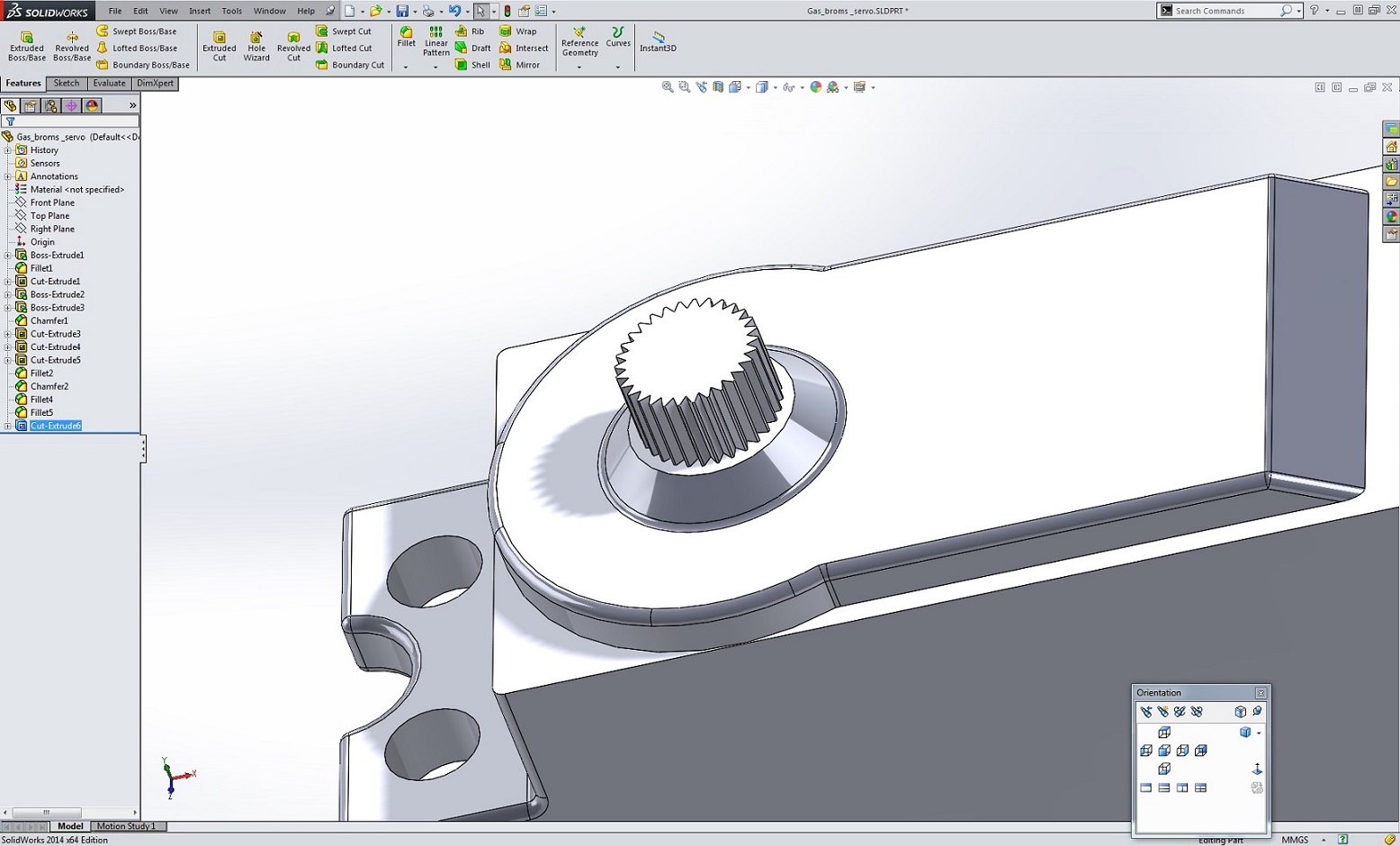
Task: Select the Swept Cut feature
Action: pyautogui.click(x=344, y=31)
